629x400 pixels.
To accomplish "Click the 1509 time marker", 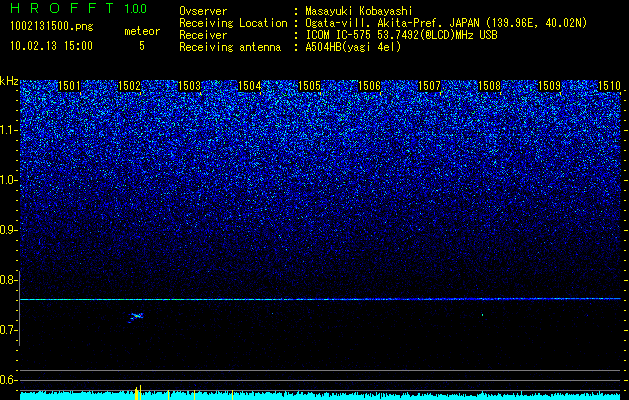I will coord(549,86).
